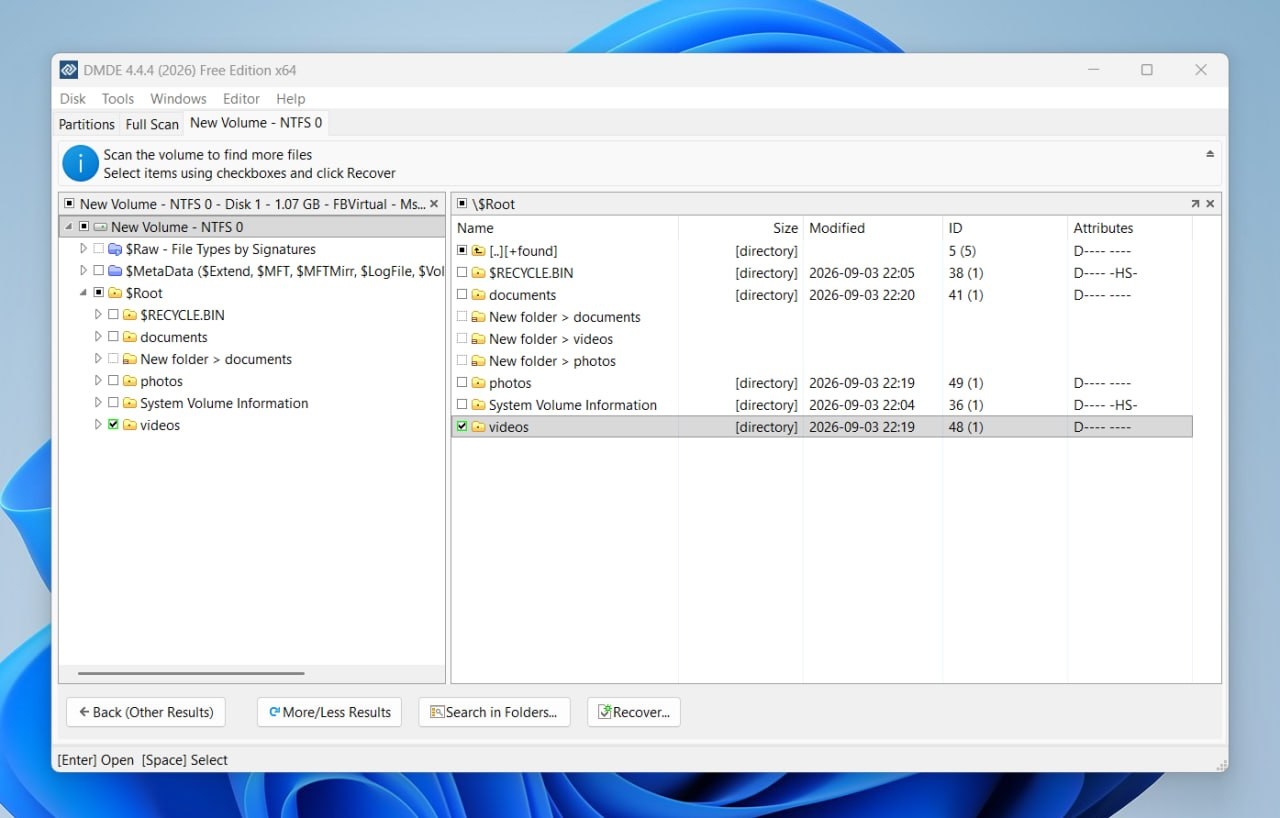
Task: Select the New Volume - NTFS 0 tab
Action: pyautogui.click(x=256, y=123)
